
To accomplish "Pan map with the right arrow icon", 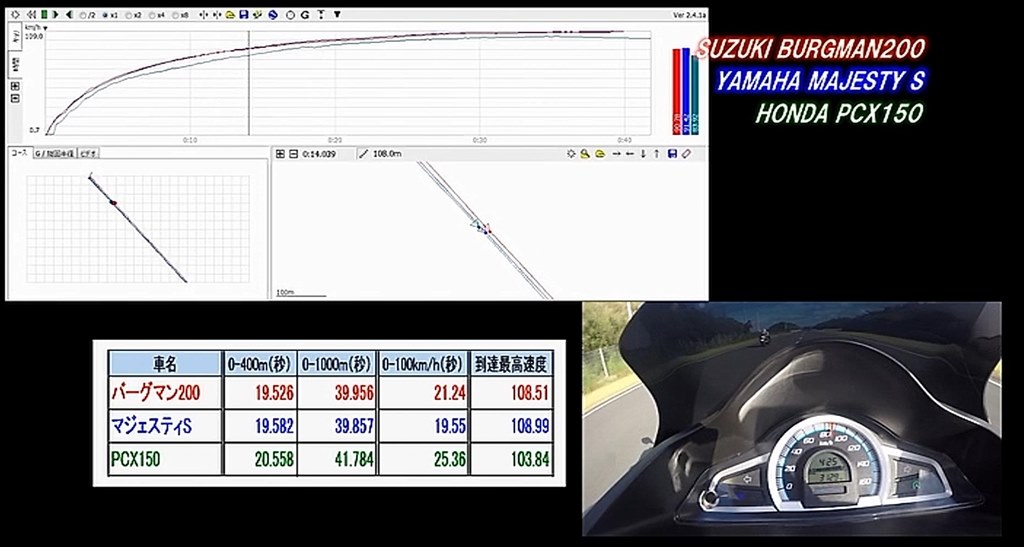I will pos(616,154).
